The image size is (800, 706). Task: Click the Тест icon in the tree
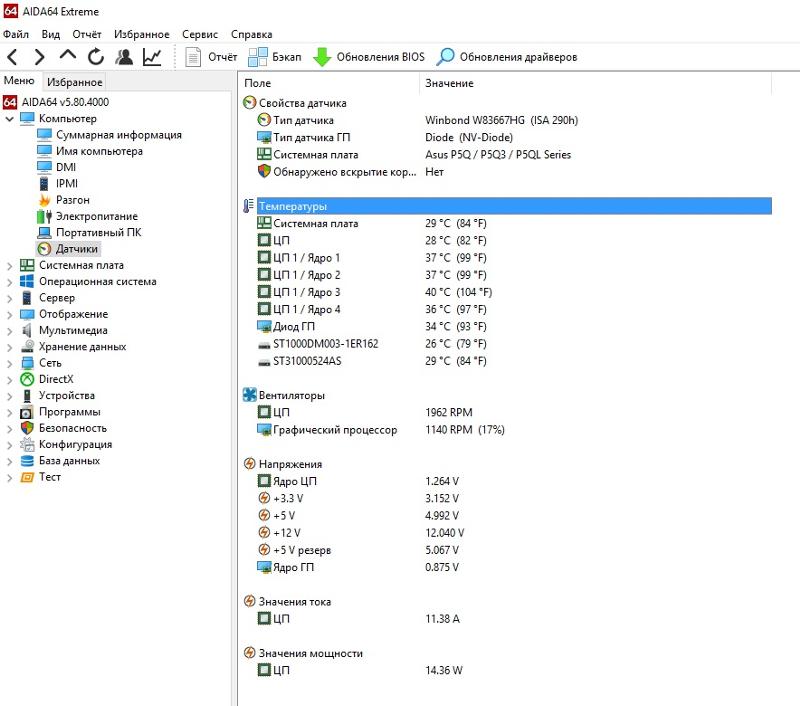pos(27,477)
